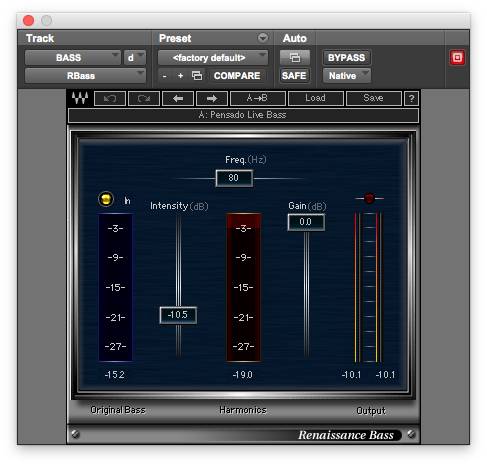
Task: Close the plug-in window with red button
Action: 29,21
